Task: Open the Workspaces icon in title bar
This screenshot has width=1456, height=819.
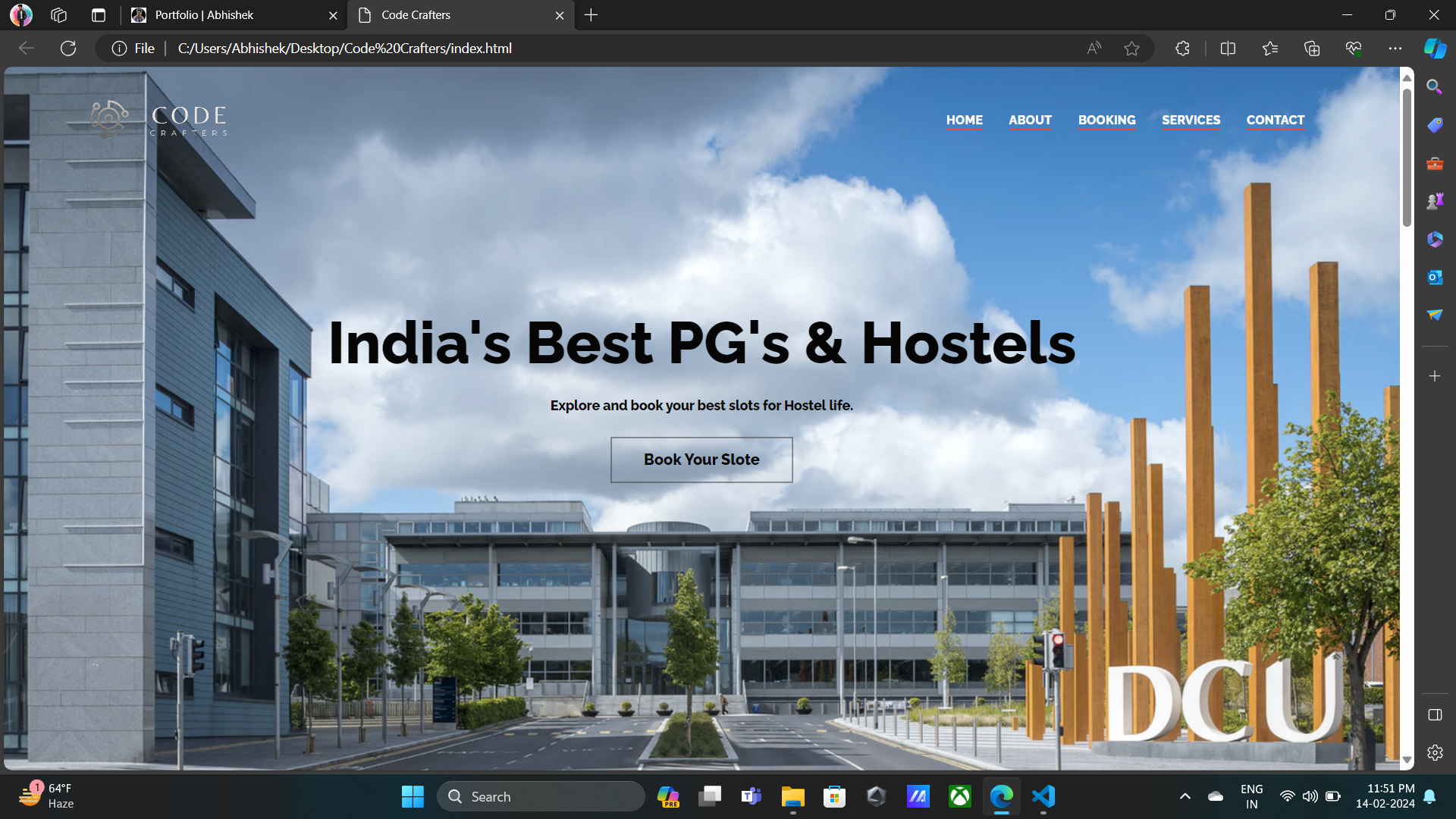Action: click(x=59, y=14)
